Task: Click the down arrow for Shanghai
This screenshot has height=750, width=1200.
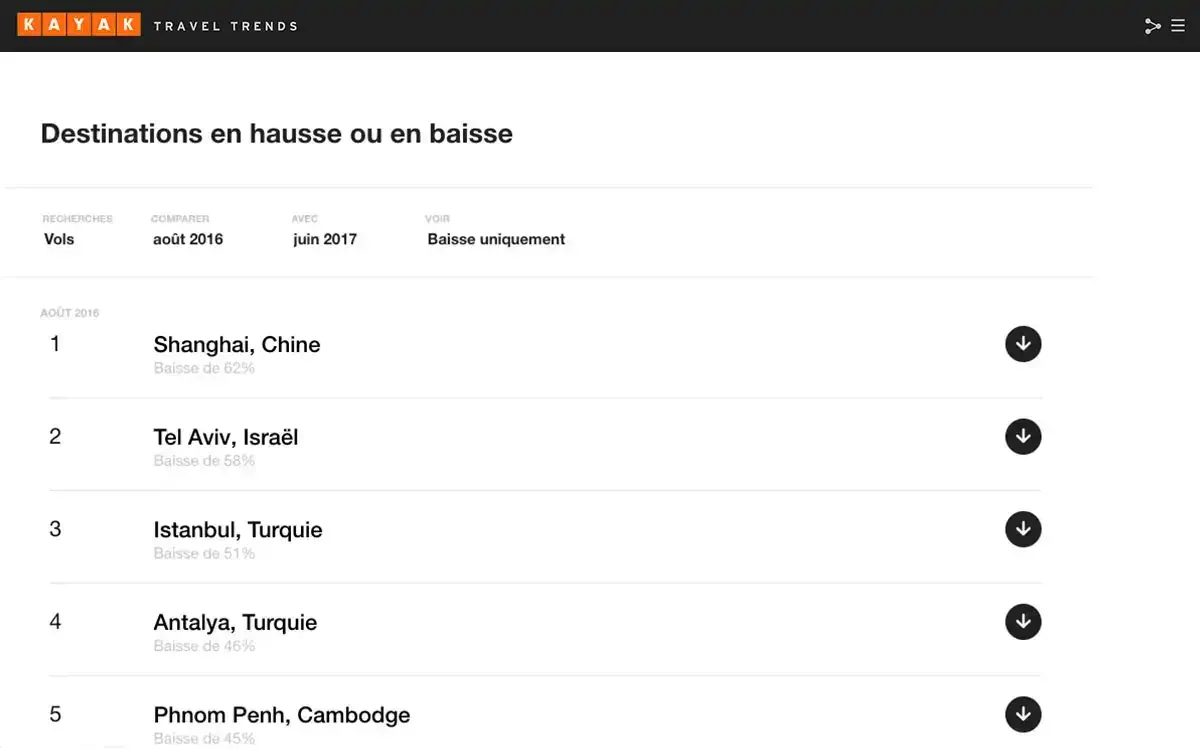Action: pyautogui.click(x=1022, y=344)
